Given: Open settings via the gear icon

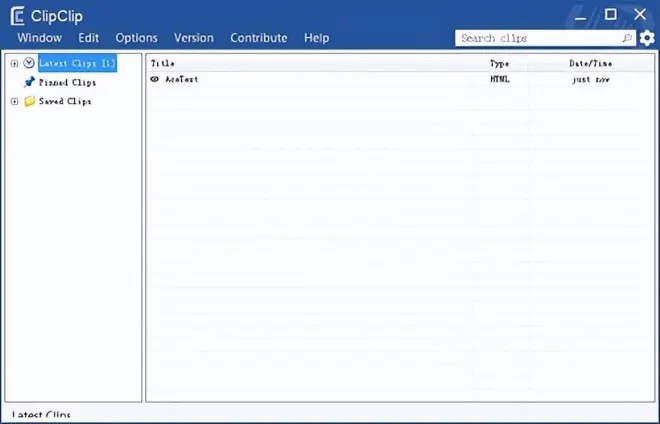Looking at the screenshot, I should [647, 38].
